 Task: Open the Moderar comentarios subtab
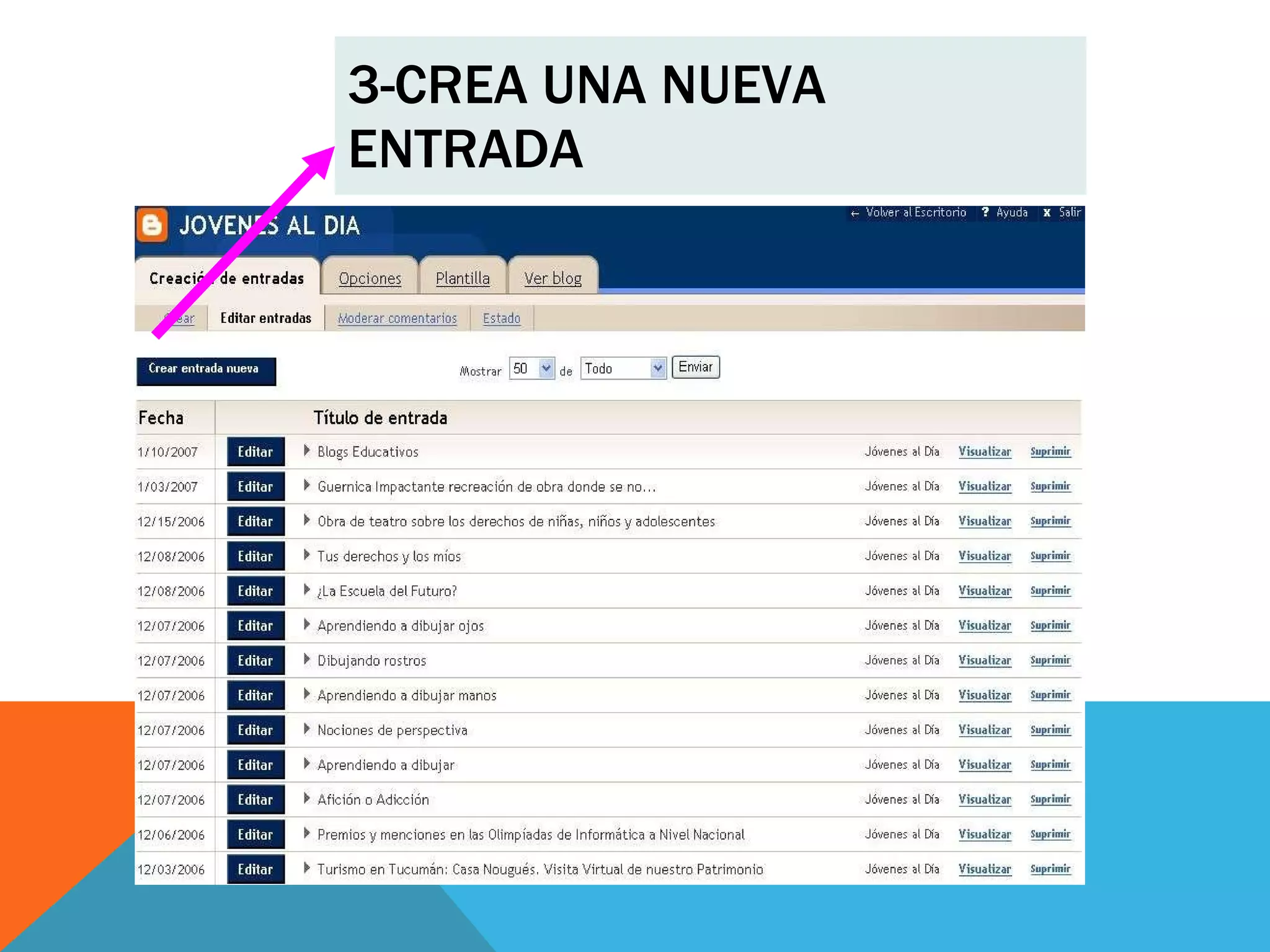tap(397, 319)
